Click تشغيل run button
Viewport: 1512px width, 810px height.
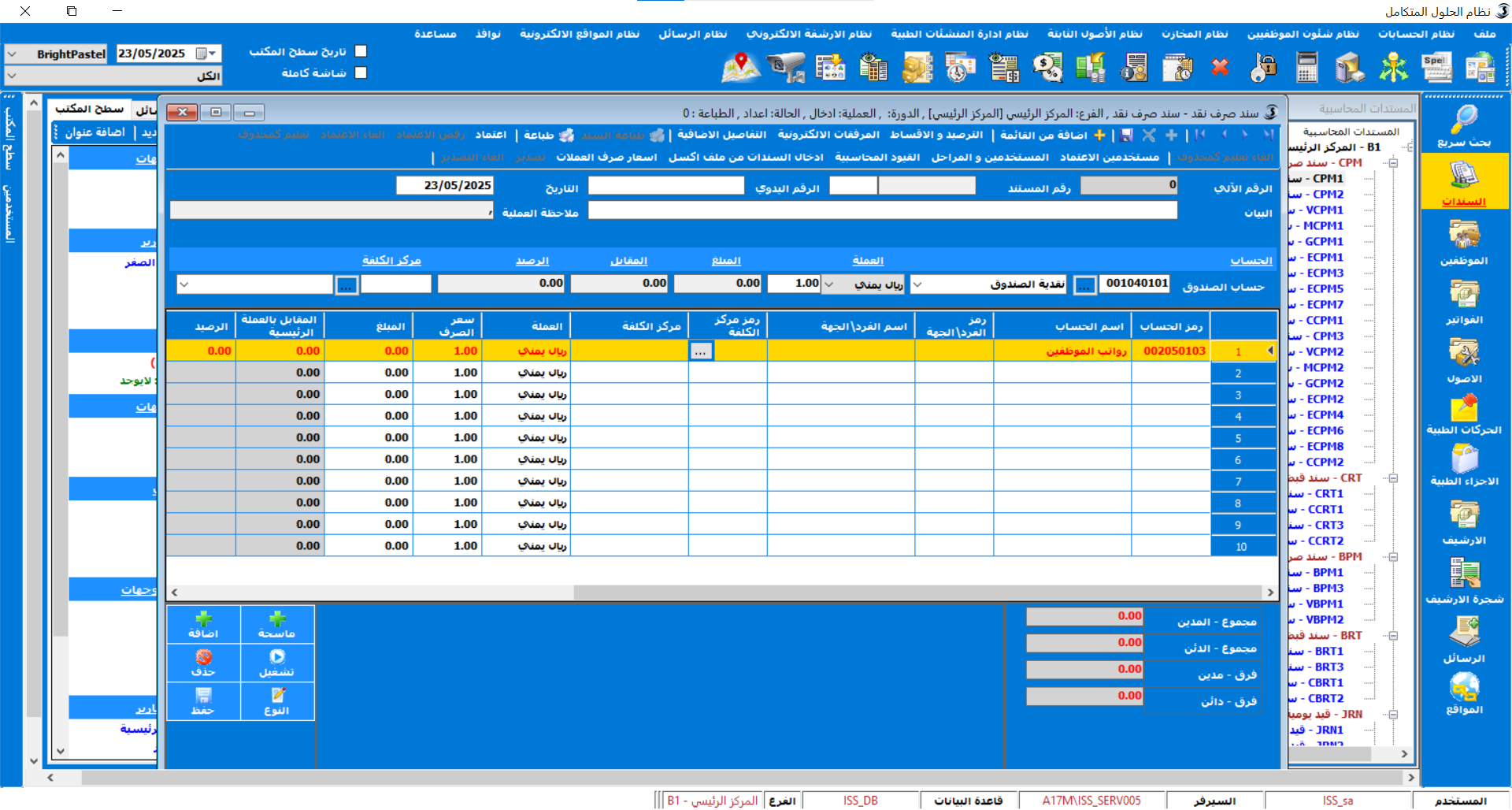[x=277, y=663]
